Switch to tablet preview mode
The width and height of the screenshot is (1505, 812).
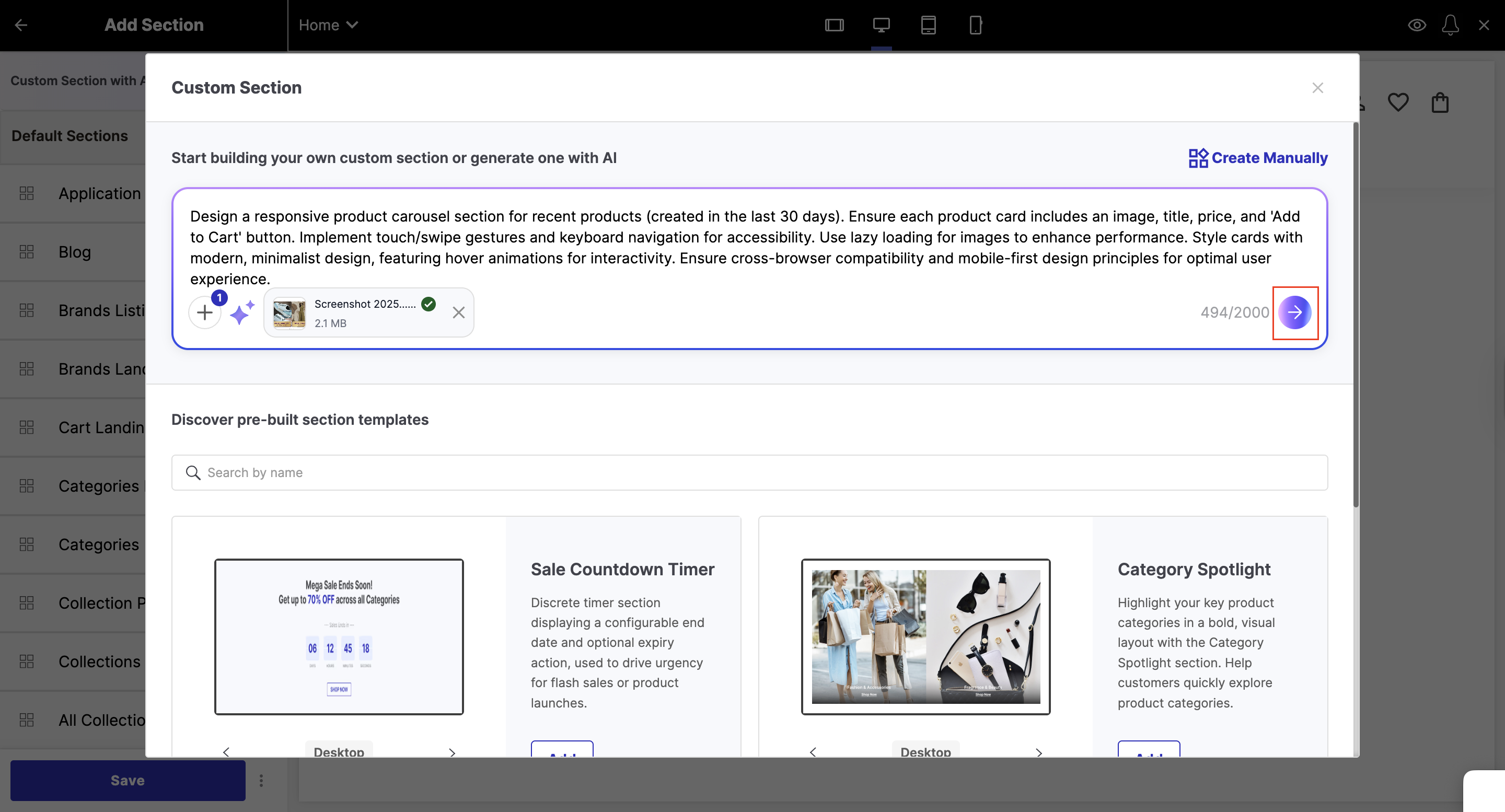click(929, 25)
